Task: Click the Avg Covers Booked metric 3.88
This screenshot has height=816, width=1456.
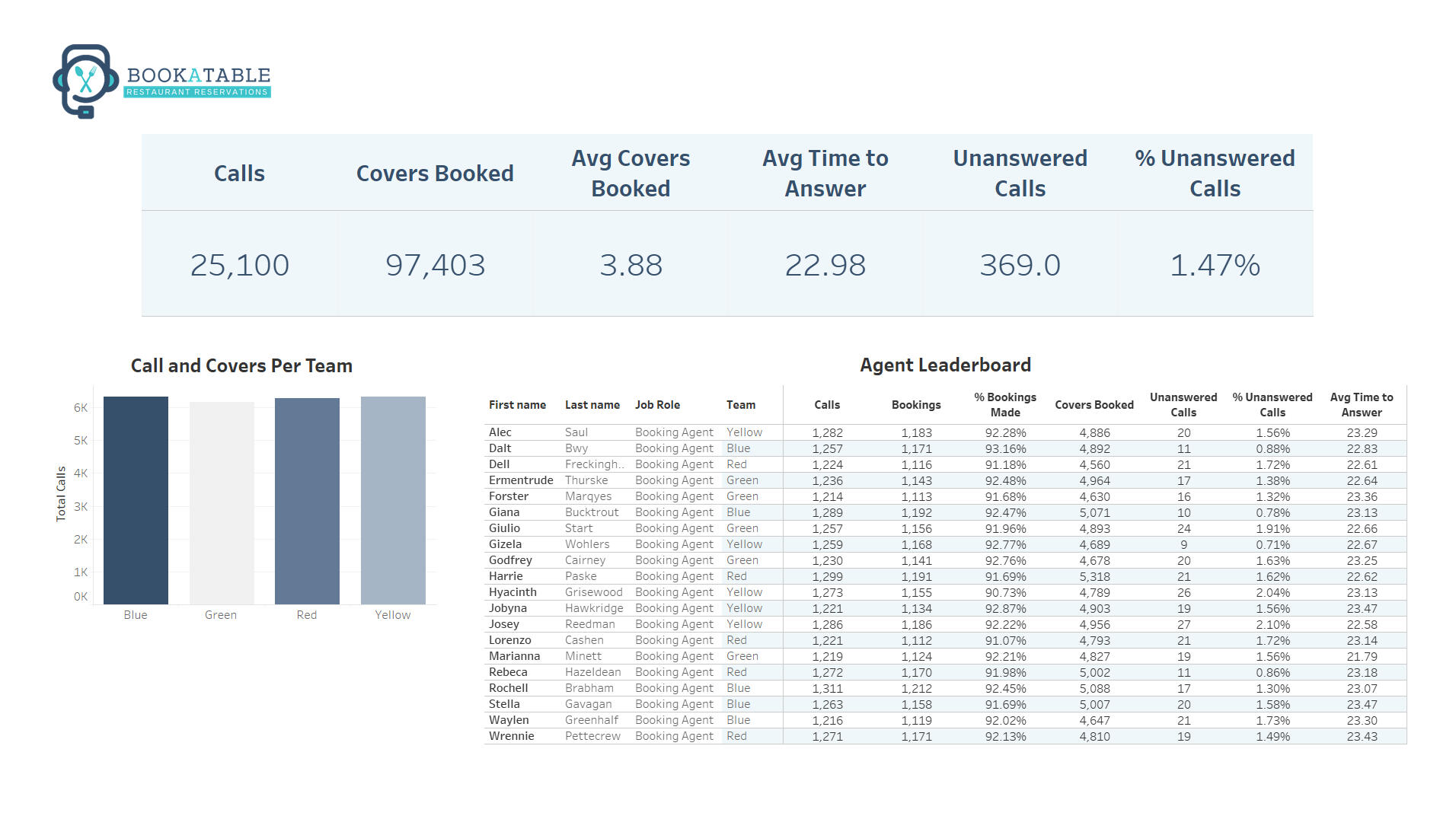Action: tap(631, 265)
